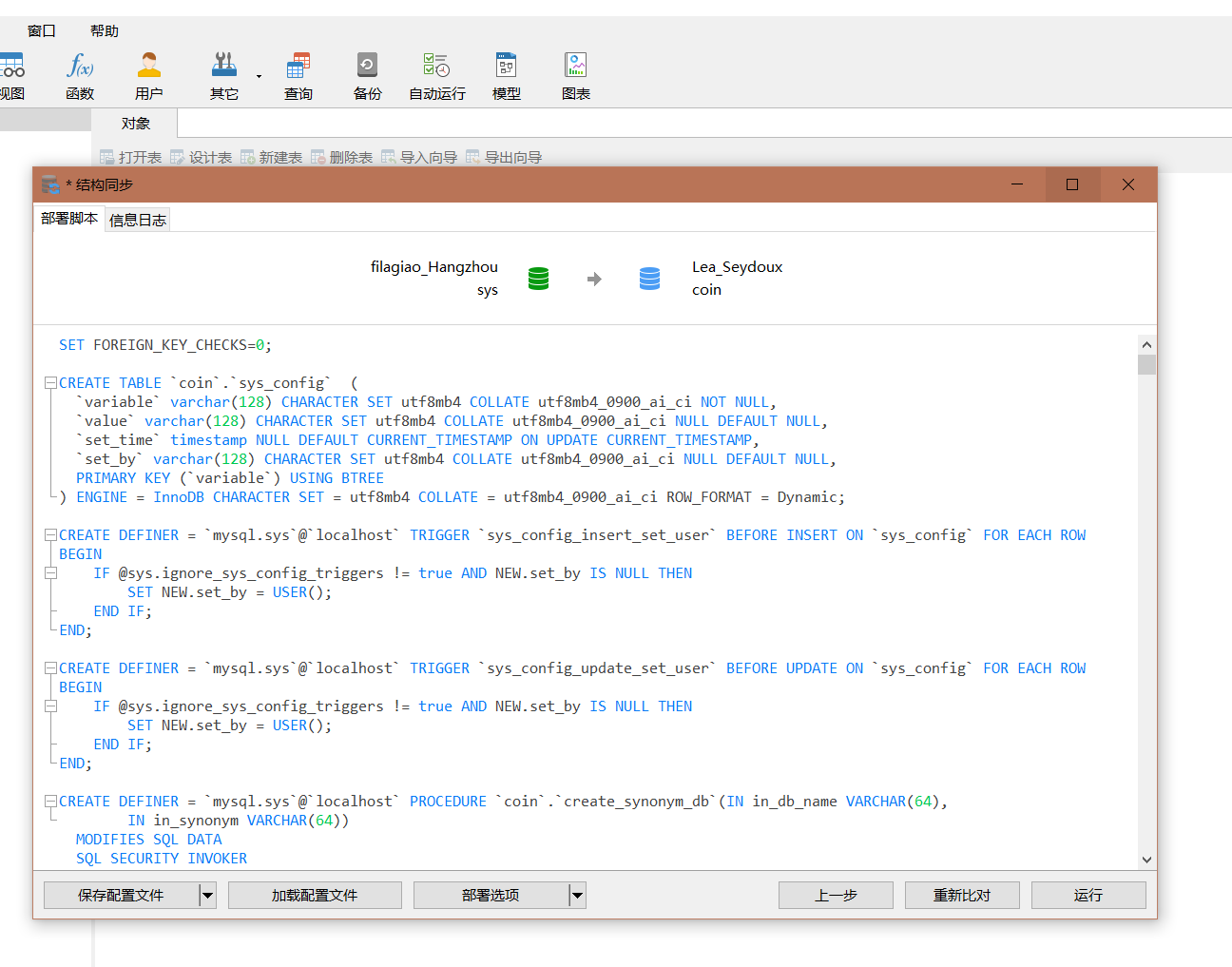Open the 图表 (Charts) toolbar icon

(x=576, y=76)
